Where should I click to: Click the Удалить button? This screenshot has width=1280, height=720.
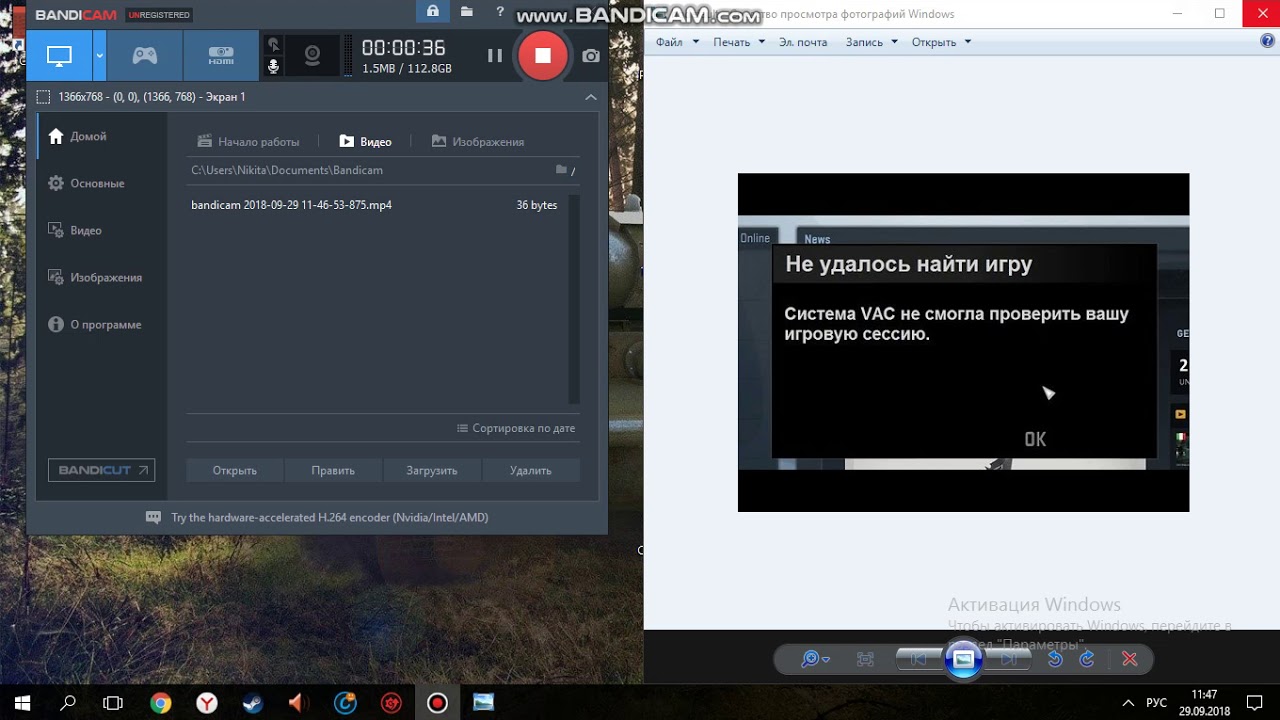[531, 470]
